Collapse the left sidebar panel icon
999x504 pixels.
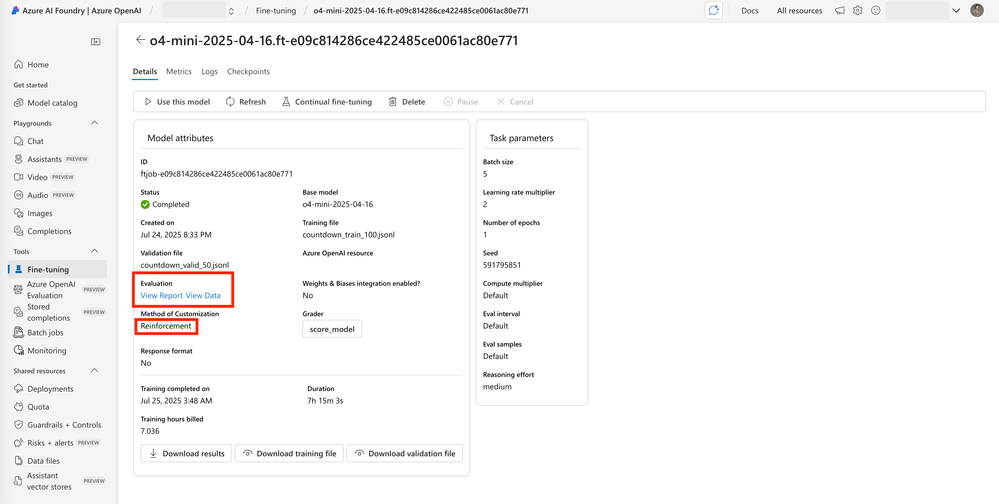(96, 42)
